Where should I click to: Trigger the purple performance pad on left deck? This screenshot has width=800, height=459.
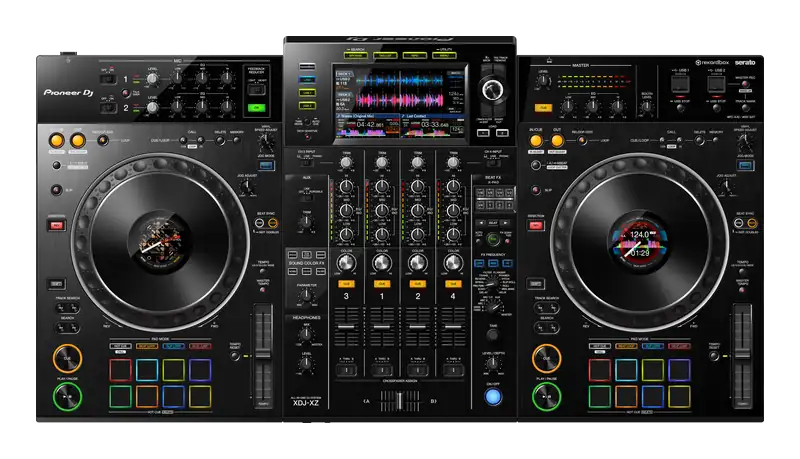200,370
